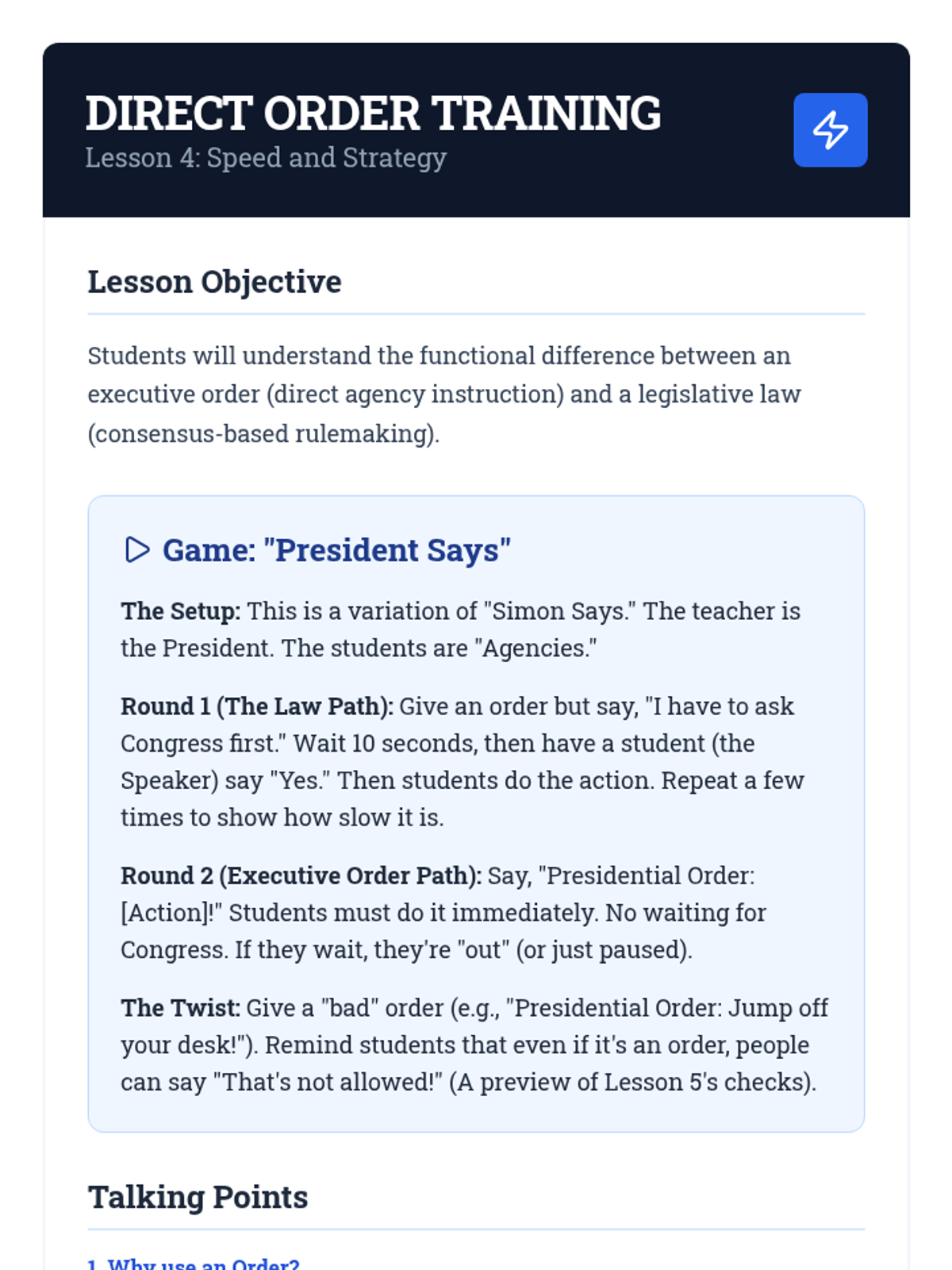Click the blue lightning bolt icon
Image resolution: width=952 pixels, height=1270 pixels.
[x=830, y=130]
